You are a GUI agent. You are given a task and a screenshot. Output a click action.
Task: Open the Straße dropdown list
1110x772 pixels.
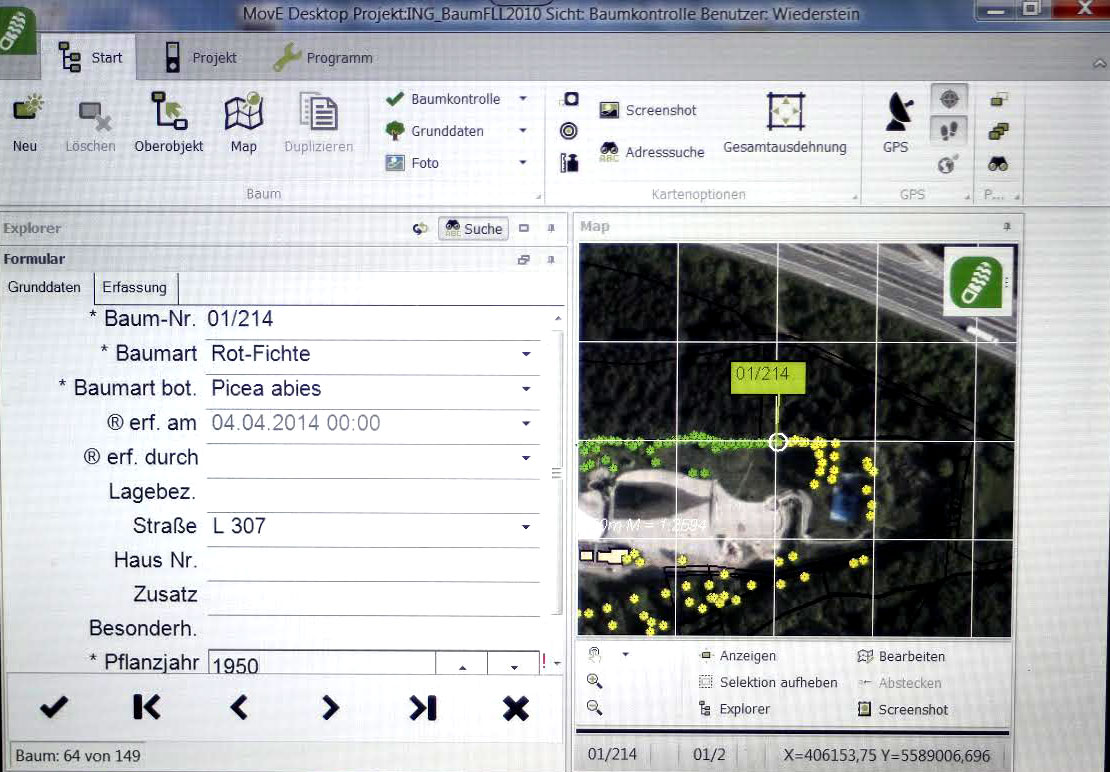coord(526,527)
